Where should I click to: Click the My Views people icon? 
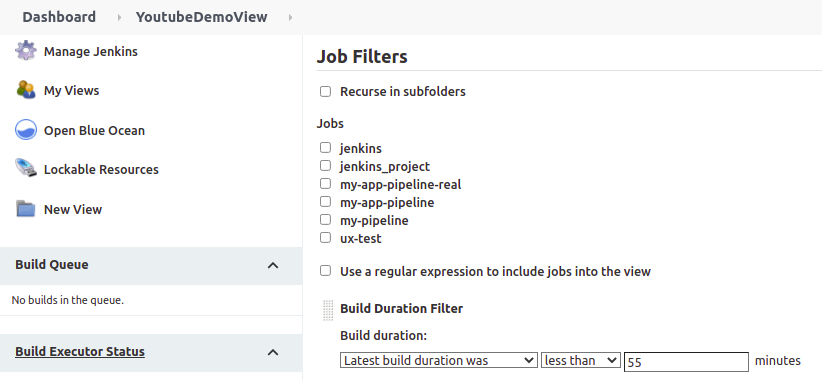pos(26,90)
